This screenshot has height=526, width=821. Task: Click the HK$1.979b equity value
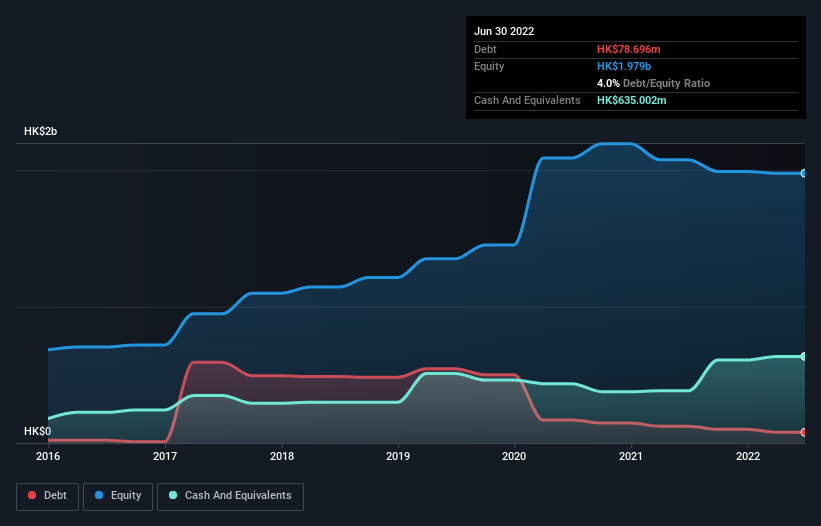pyautogui.click(x=624, y=66)
